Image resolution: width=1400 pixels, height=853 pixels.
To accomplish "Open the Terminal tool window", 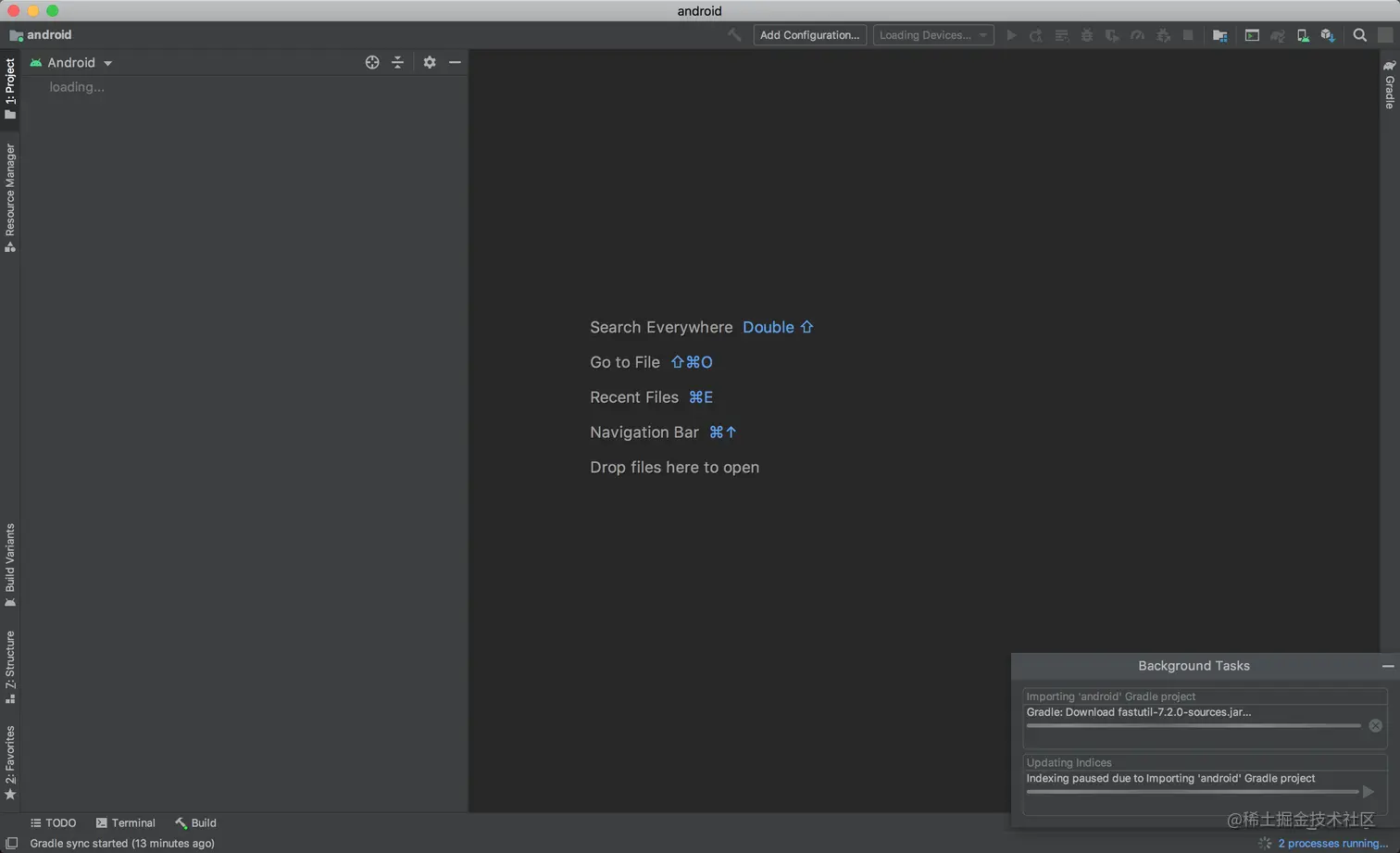I will [125, 822].
